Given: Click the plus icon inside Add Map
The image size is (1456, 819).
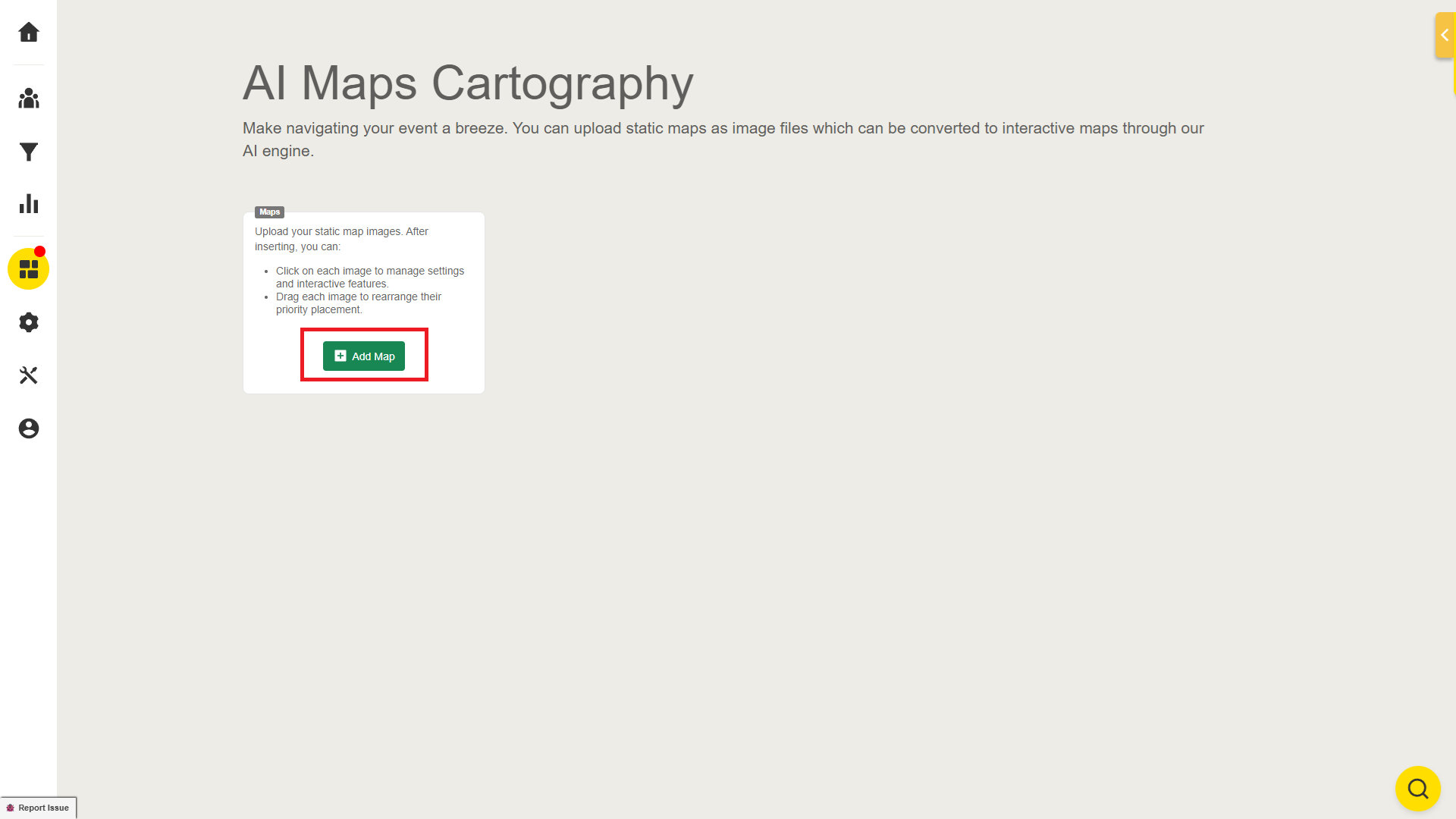Looking at the screenshot, I should tap(340, 356).
